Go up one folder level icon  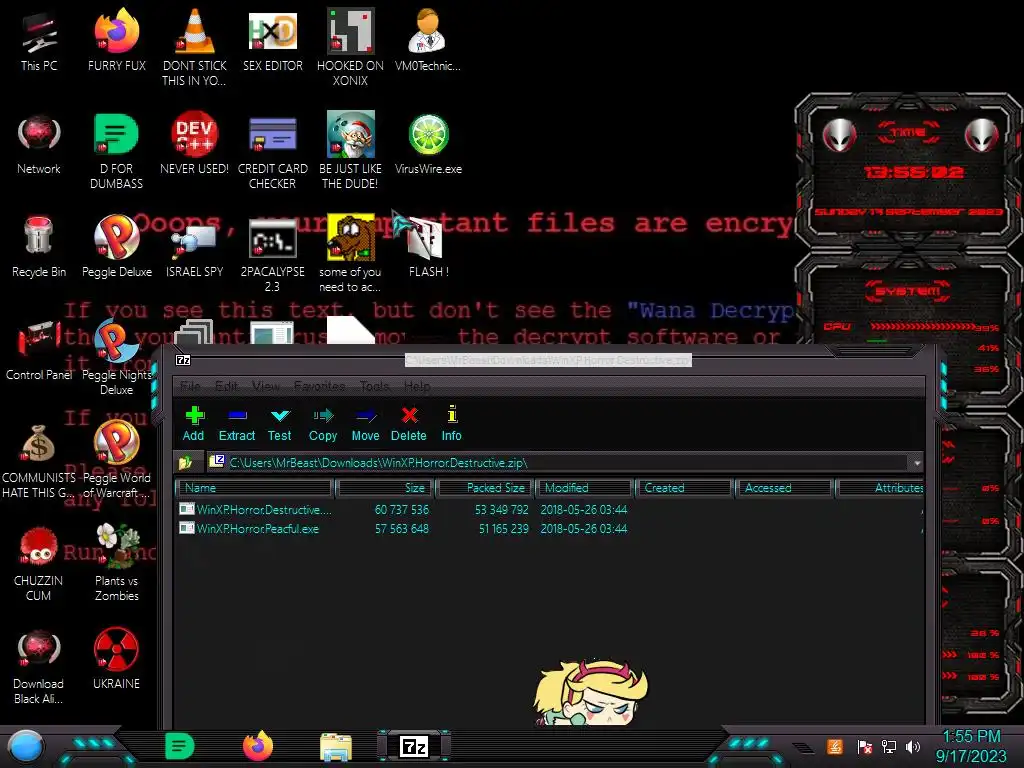click(x=185, y=462)
